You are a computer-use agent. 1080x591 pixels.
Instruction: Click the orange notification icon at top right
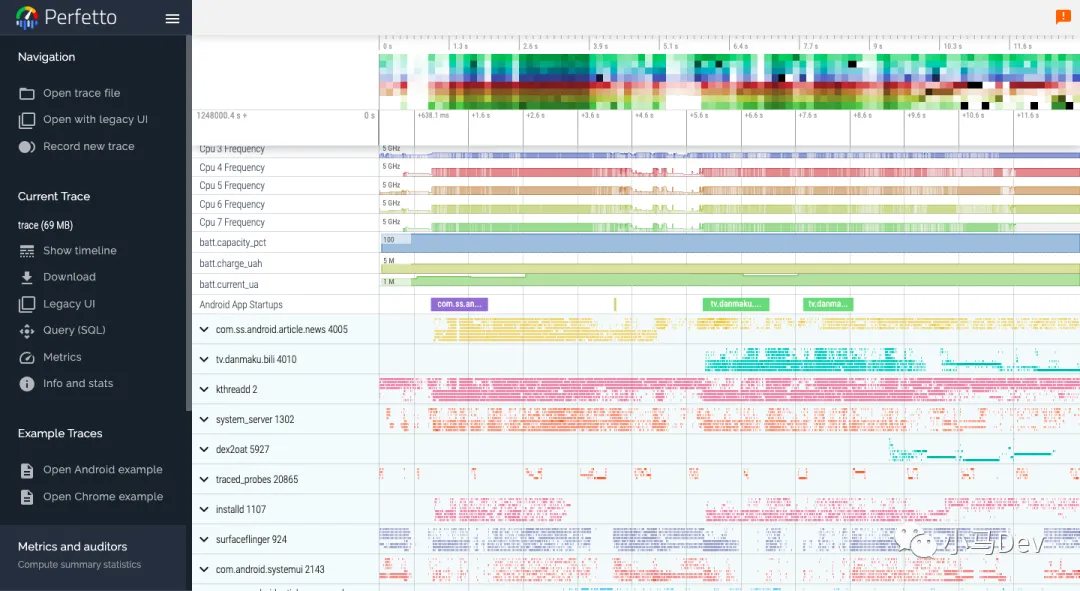(x=1063, y=16)
